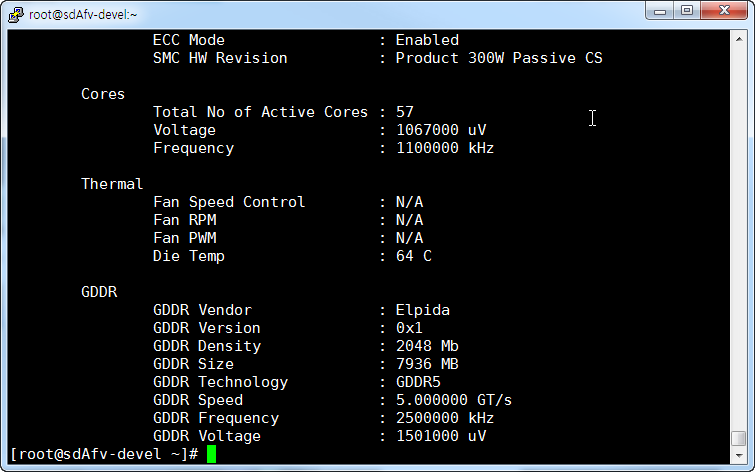Click the value 1100000 kHz
Viewport: 755px width, 472px height.
445,148
